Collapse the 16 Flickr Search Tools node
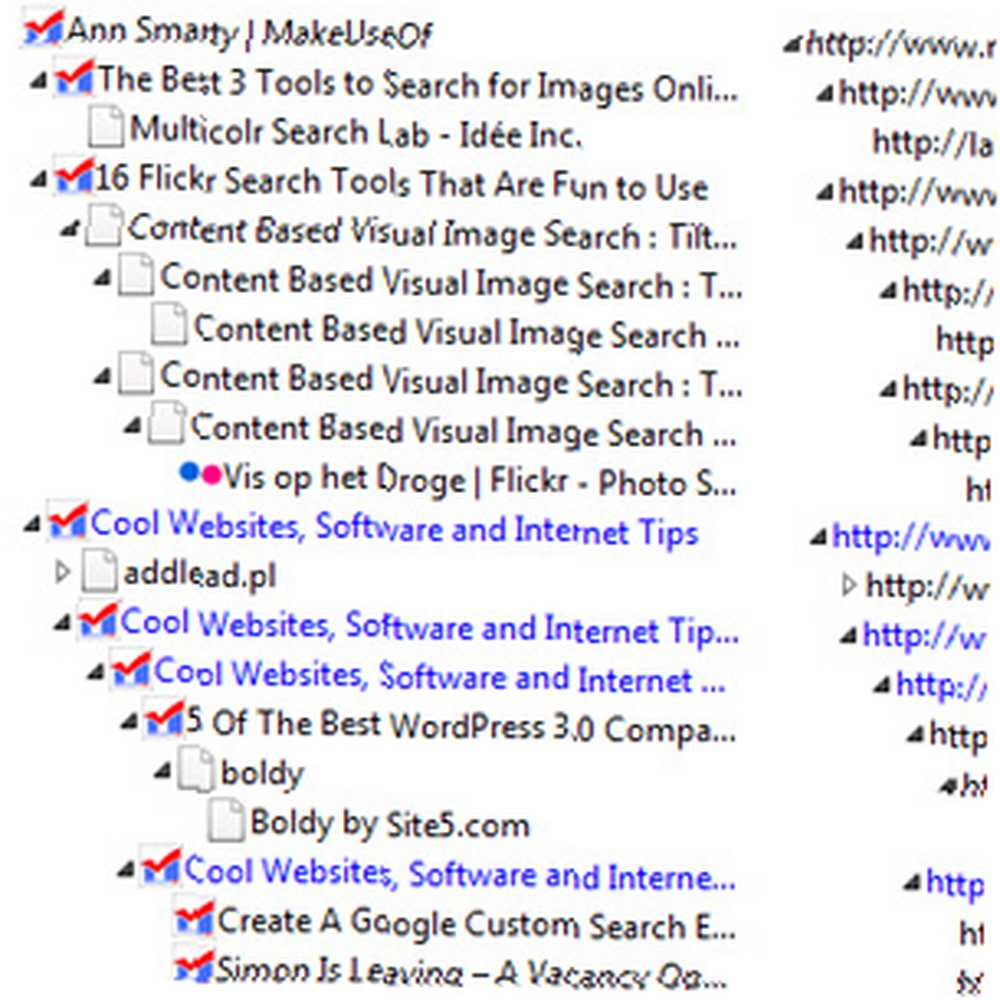1000x1000 pixels. [40, 180]
